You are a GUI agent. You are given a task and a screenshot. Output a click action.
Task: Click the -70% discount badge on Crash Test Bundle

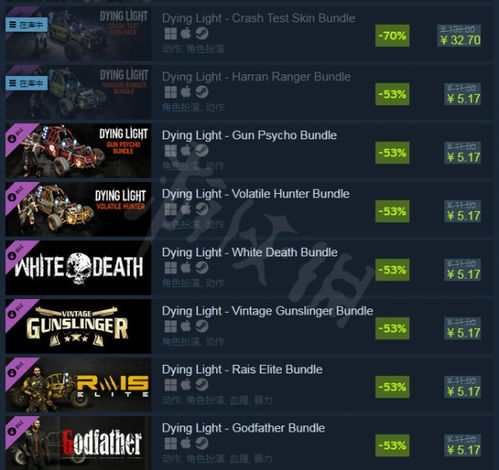392,35
